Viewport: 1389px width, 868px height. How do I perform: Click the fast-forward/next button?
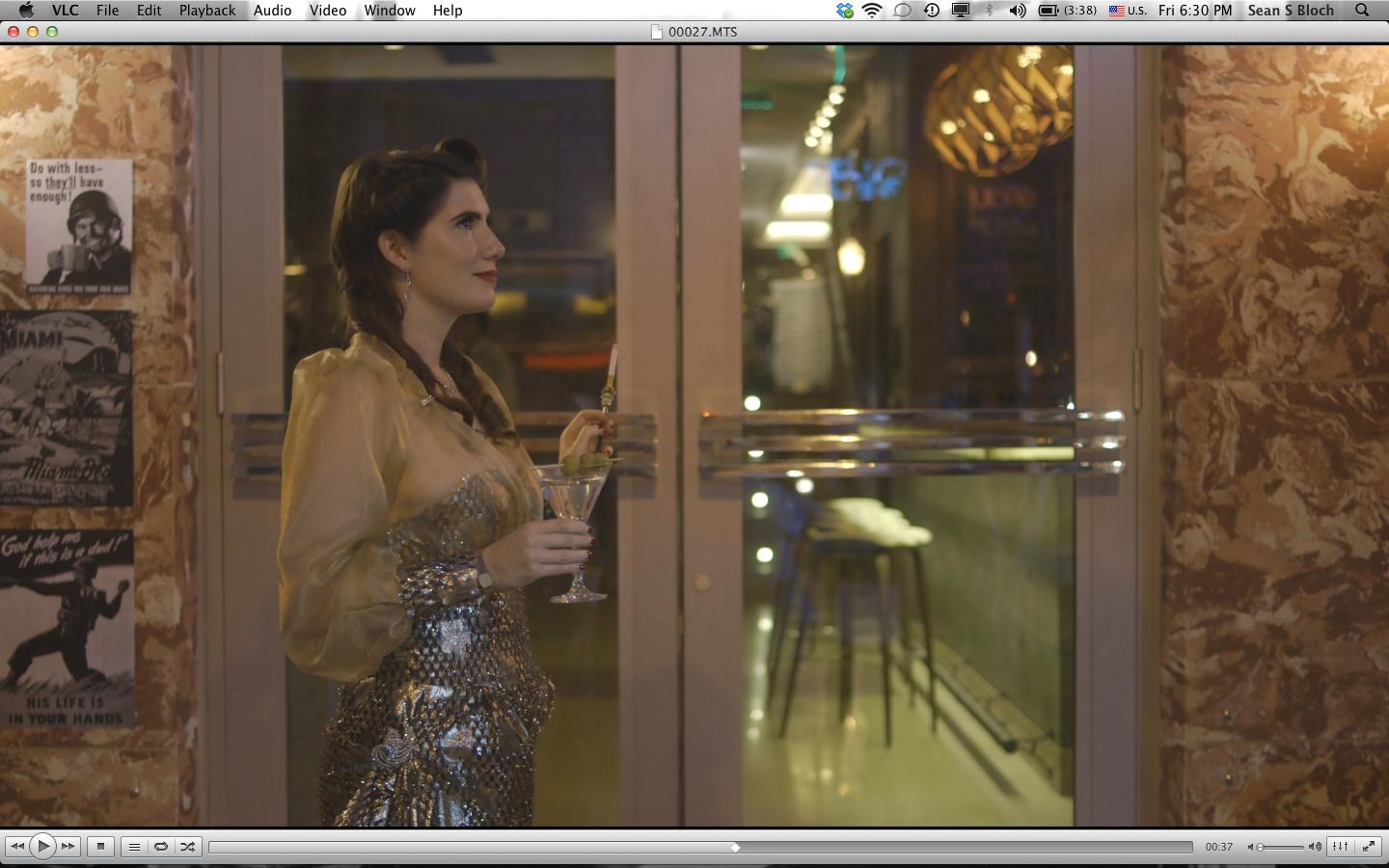68,847
